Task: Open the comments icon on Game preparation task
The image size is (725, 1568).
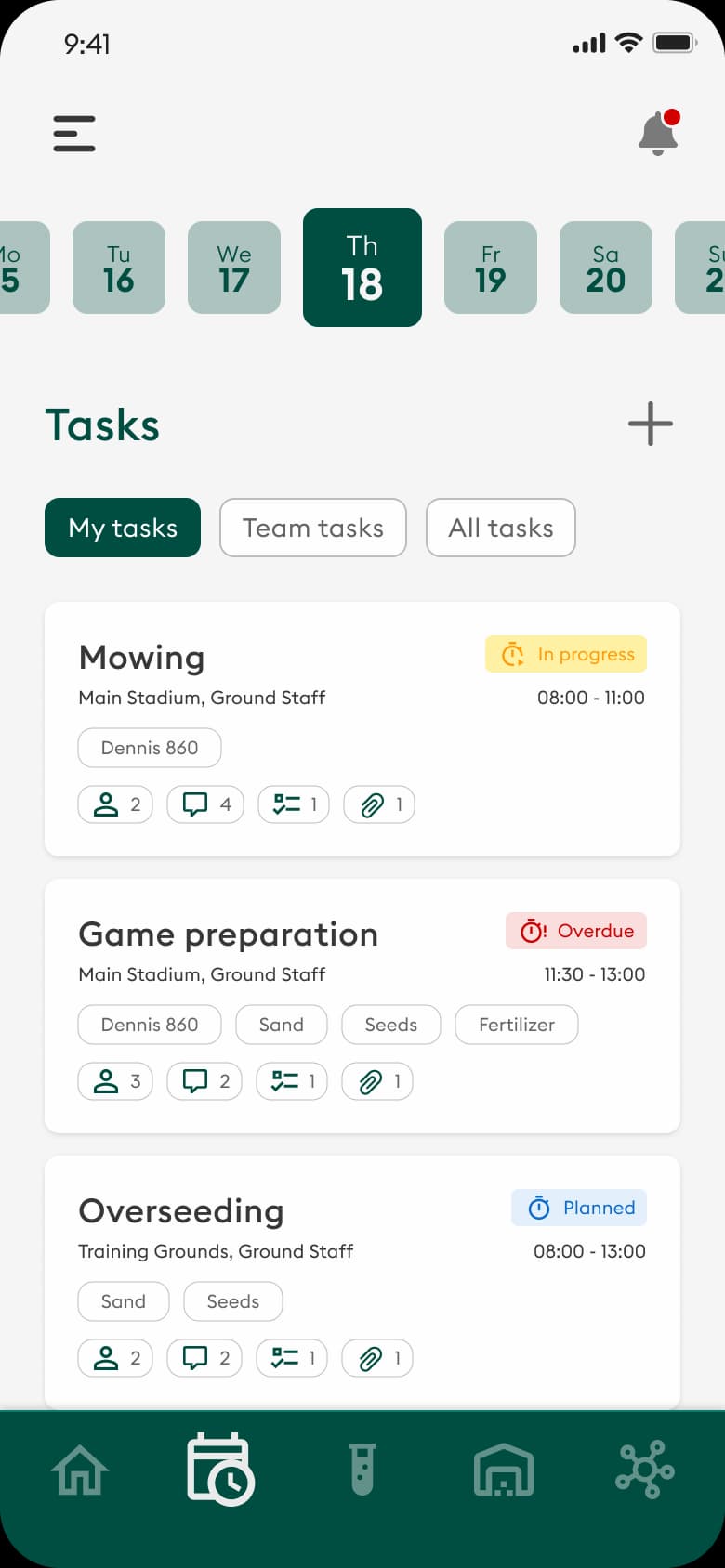Action: (x=204, y=1080)
